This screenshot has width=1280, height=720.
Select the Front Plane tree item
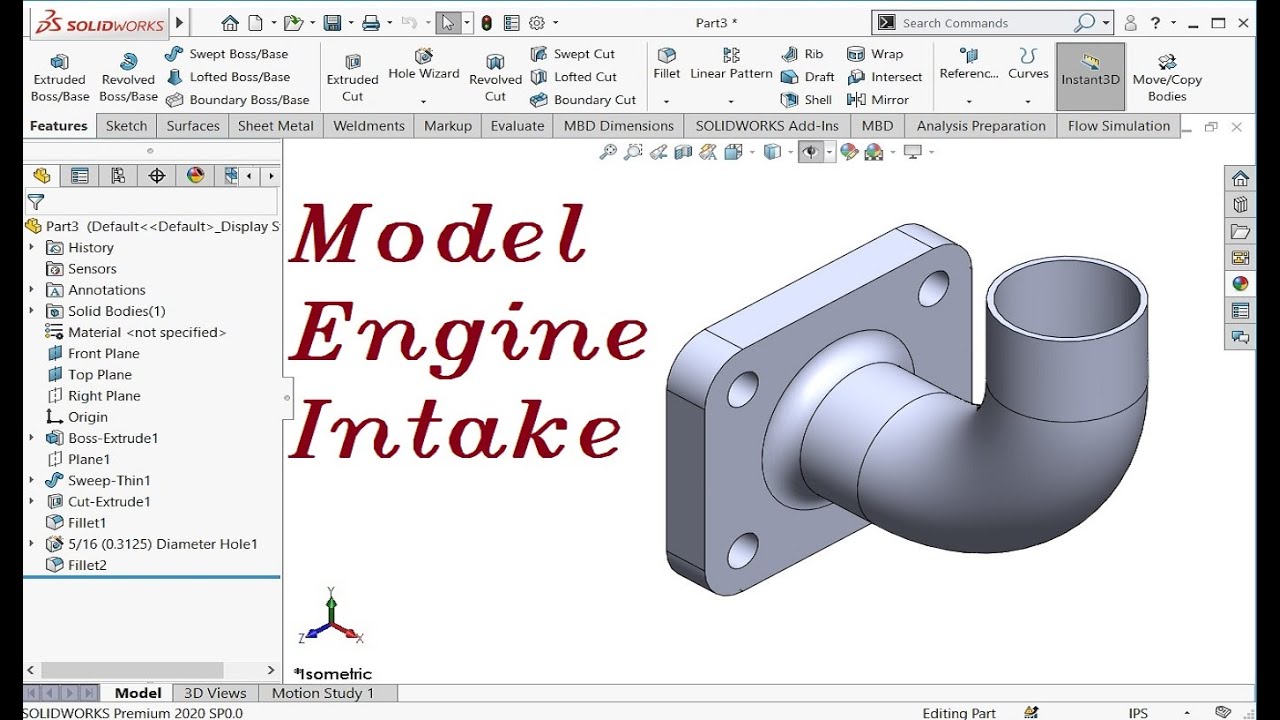point(93,354)
